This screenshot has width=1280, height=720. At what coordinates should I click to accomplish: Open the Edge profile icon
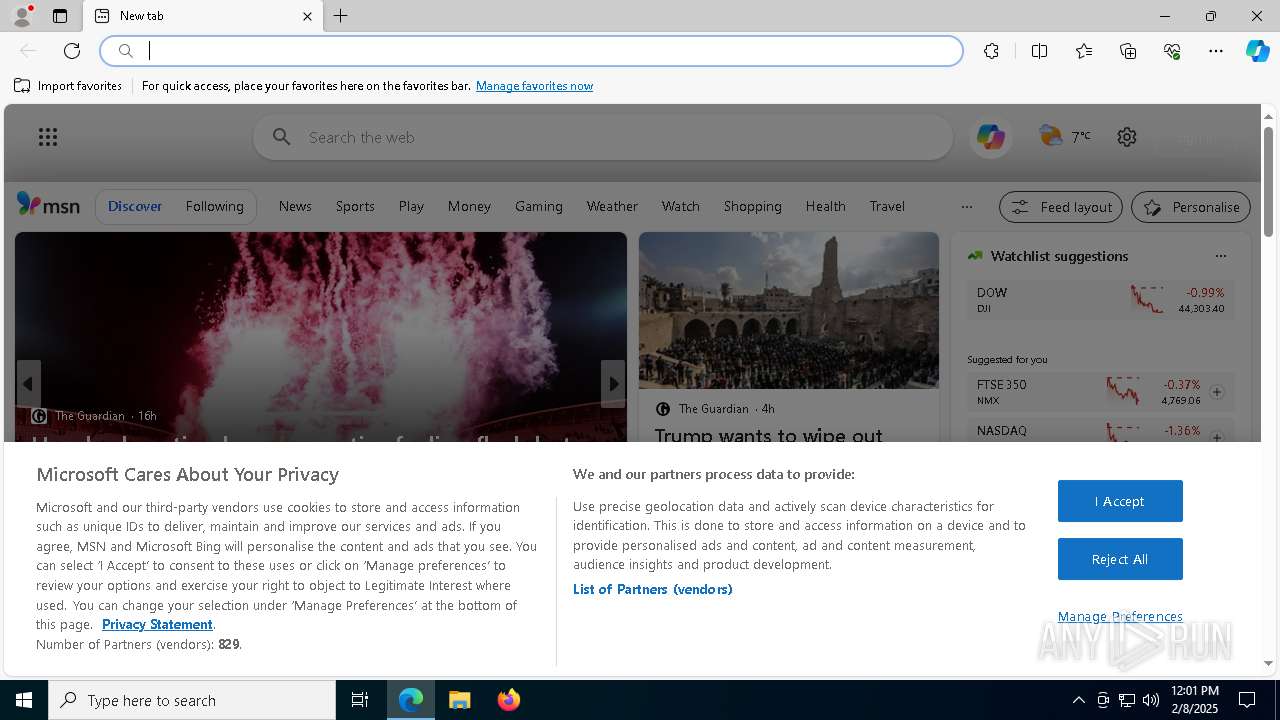(21, 16)
